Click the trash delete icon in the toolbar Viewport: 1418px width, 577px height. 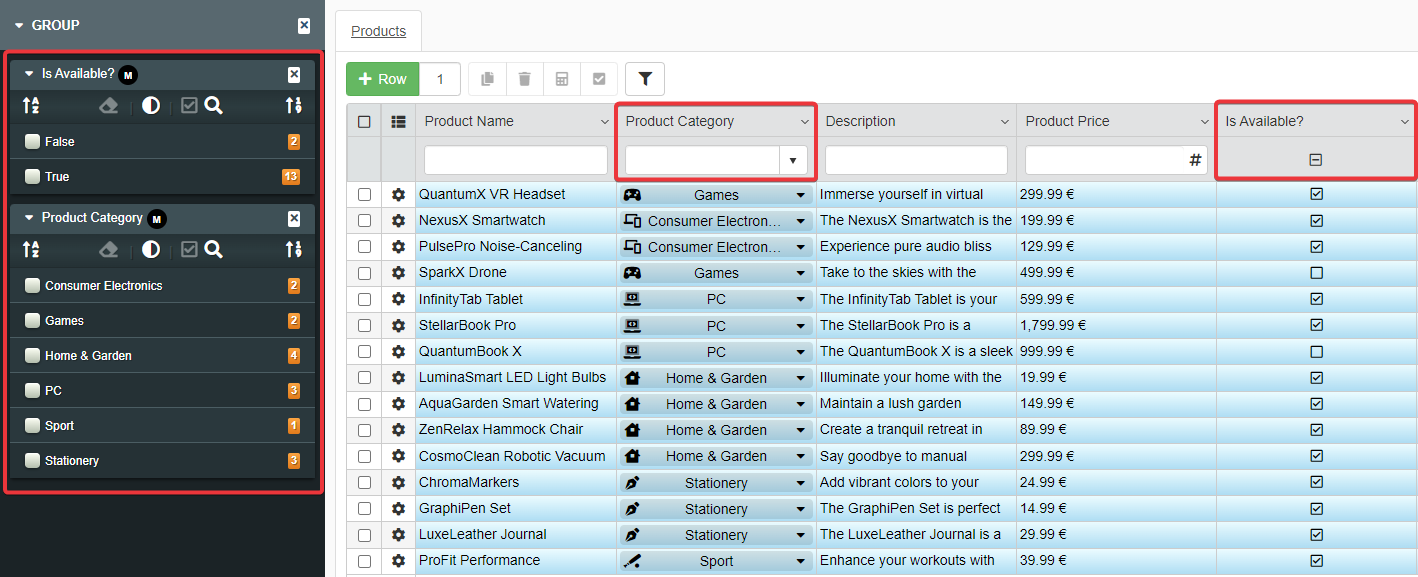[x=524, y=79]
